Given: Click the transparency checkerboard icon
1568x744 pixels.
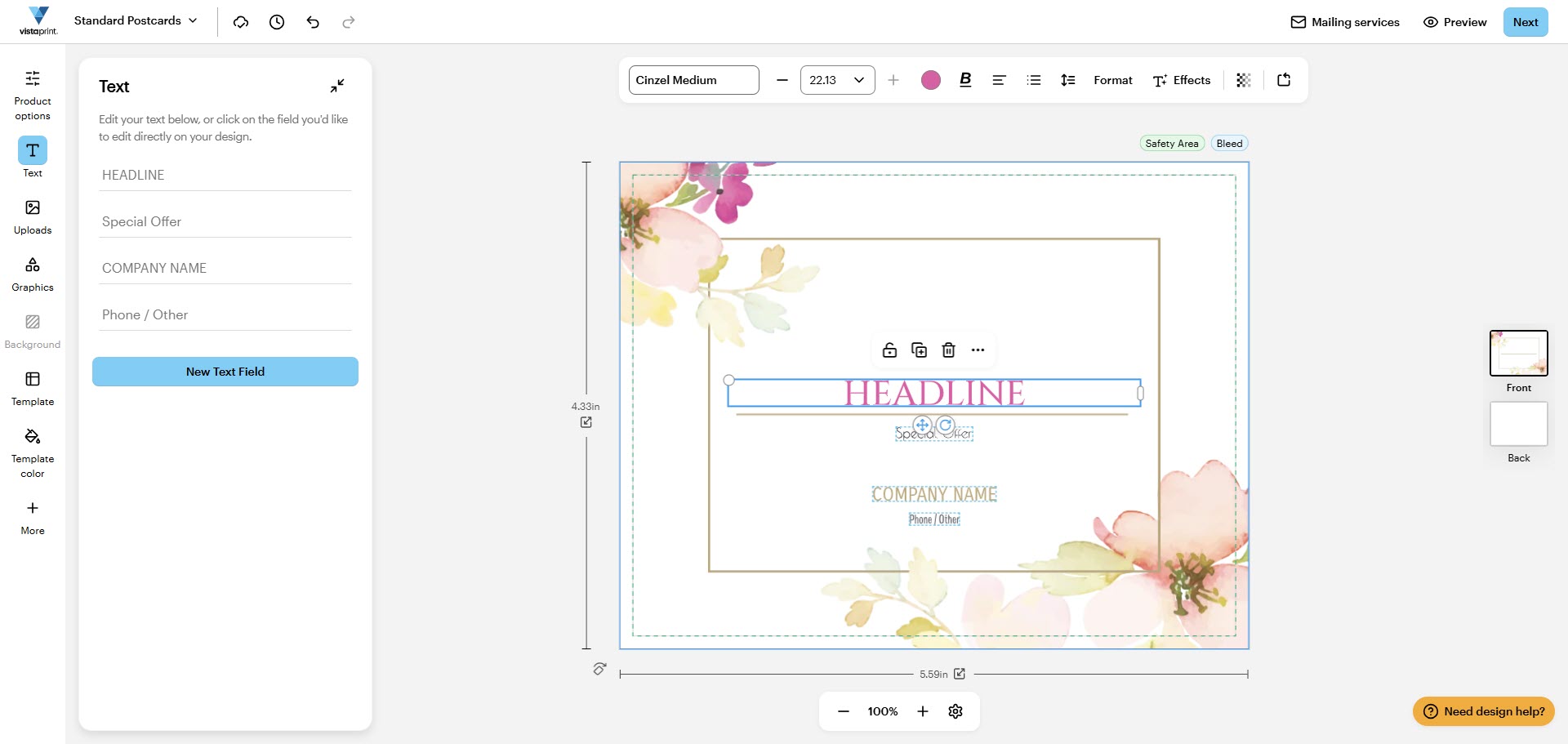Looking at the screenshot, I should [1244, 80].
